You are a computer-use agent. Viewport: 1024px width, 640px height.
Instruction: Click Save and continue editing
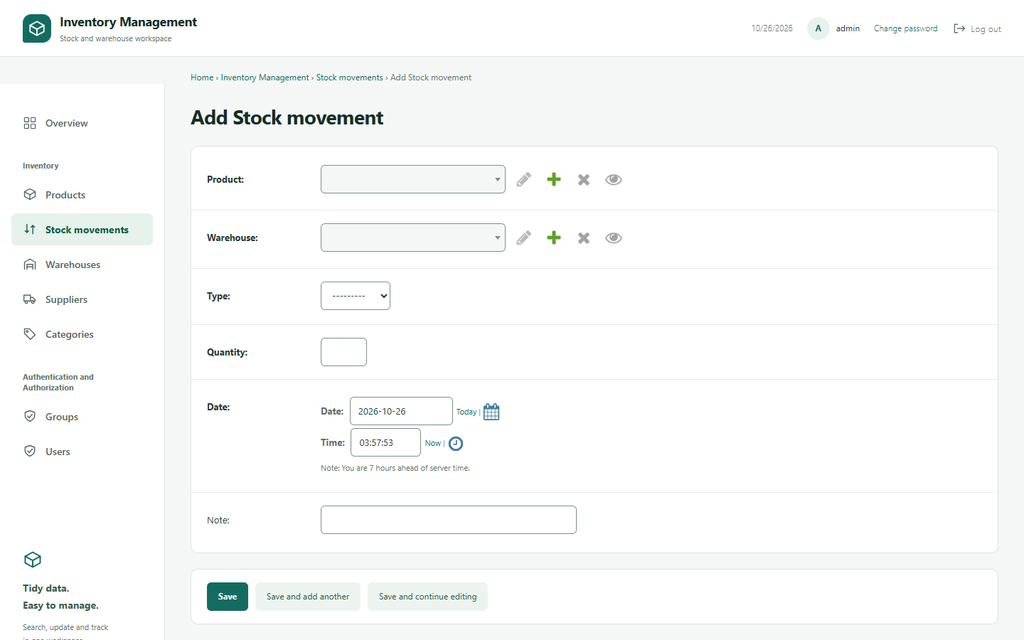pyautogui.click(x=428, y=596)
